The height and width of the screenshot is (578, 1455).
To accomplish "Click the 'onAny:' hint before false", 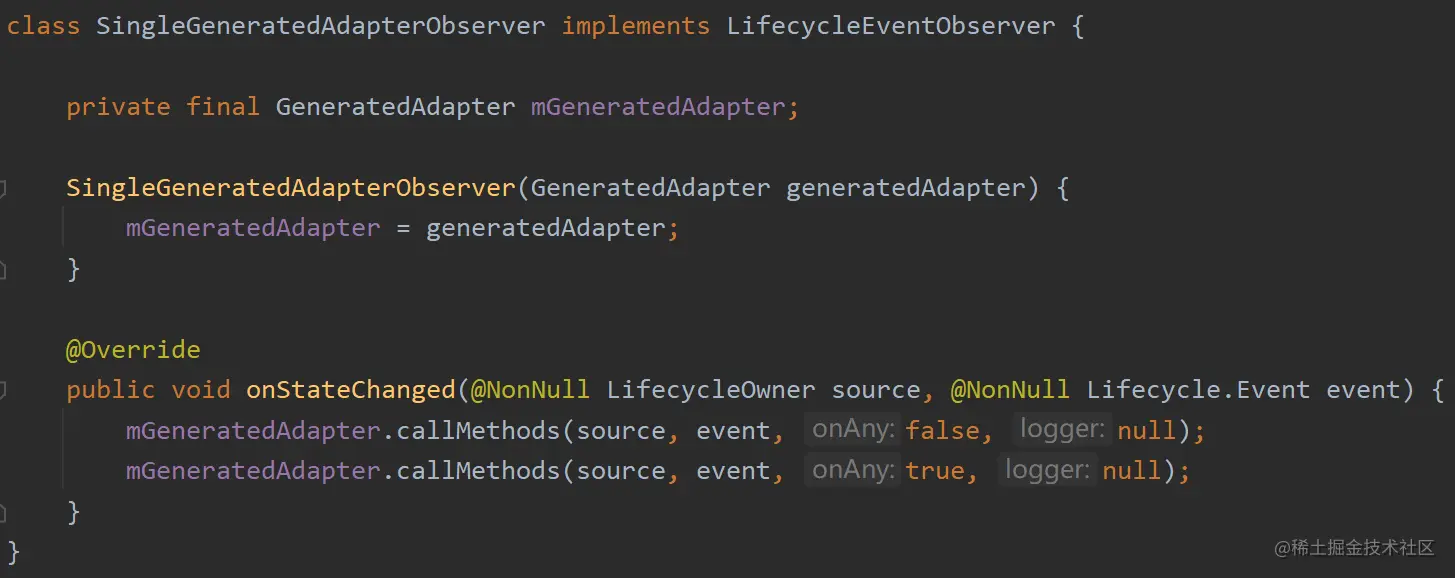I will tap(854, 430).
